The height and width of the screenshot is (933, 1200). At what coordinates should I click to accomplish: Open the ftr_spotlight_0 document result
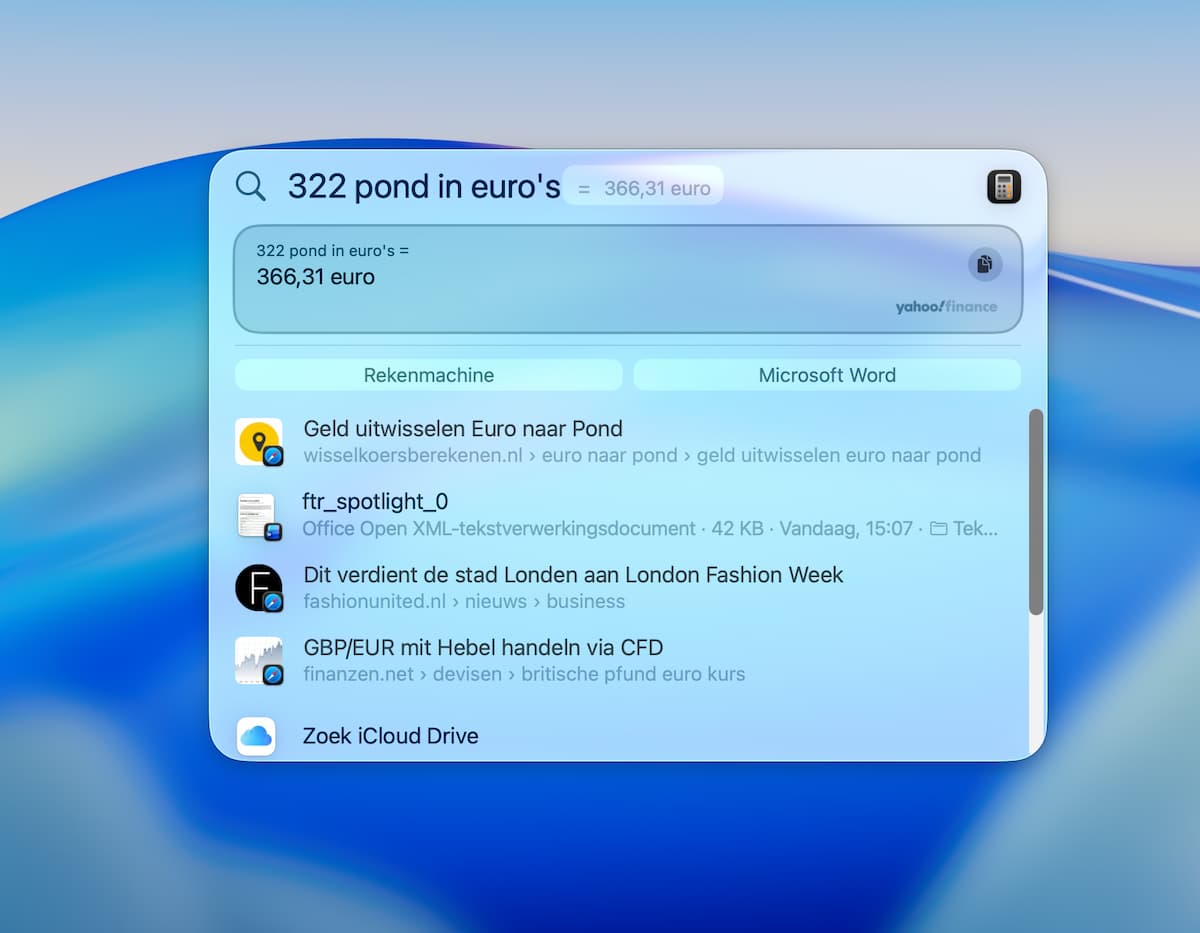[375, 502]
